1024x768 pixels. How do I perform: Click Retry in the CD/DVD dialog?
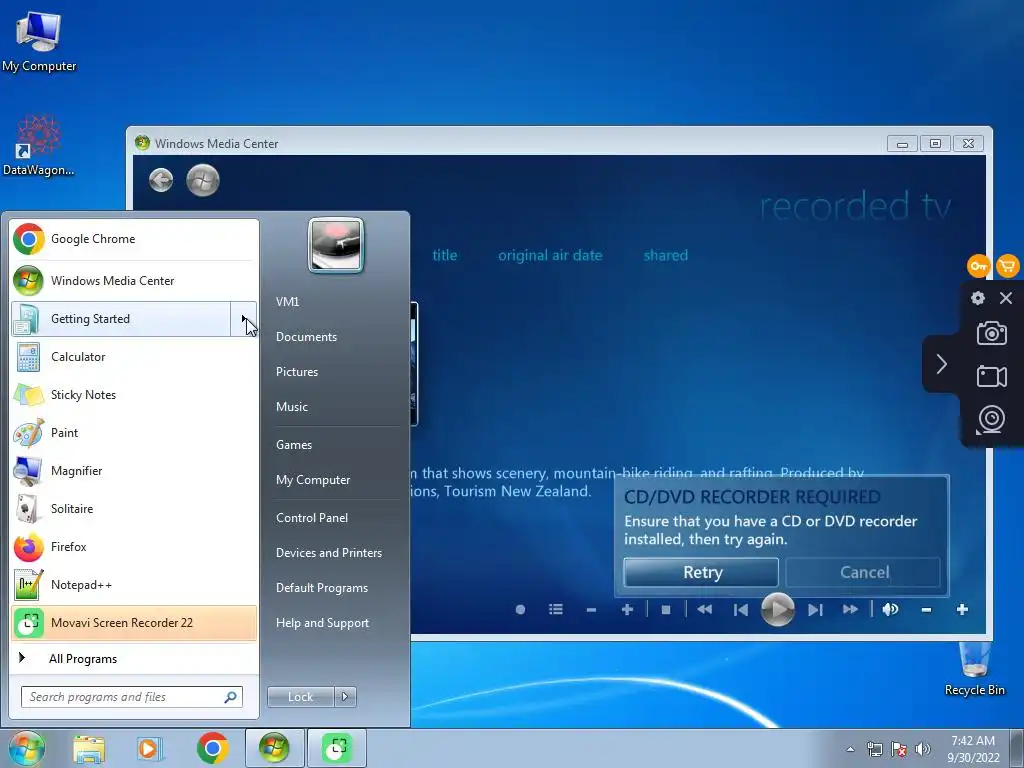pos(701,573)
